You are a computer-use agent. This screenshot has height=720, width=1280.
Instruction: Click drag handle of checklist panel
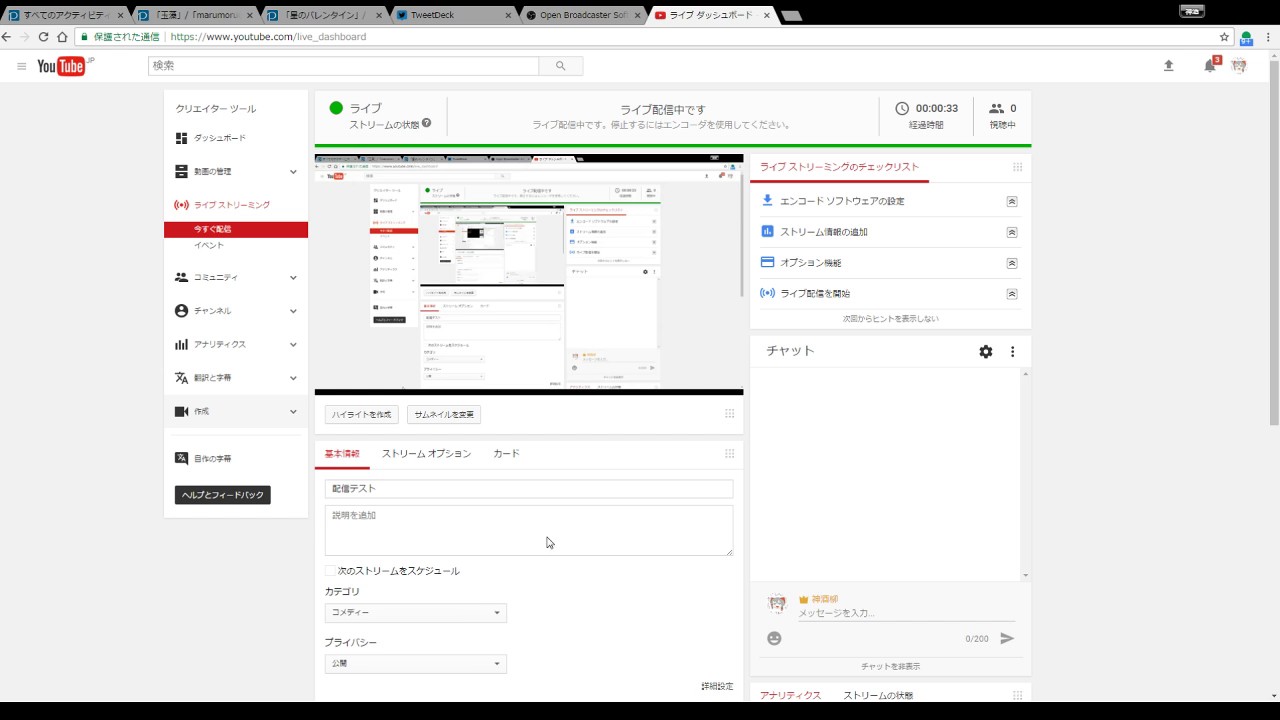pos(1017,167)
